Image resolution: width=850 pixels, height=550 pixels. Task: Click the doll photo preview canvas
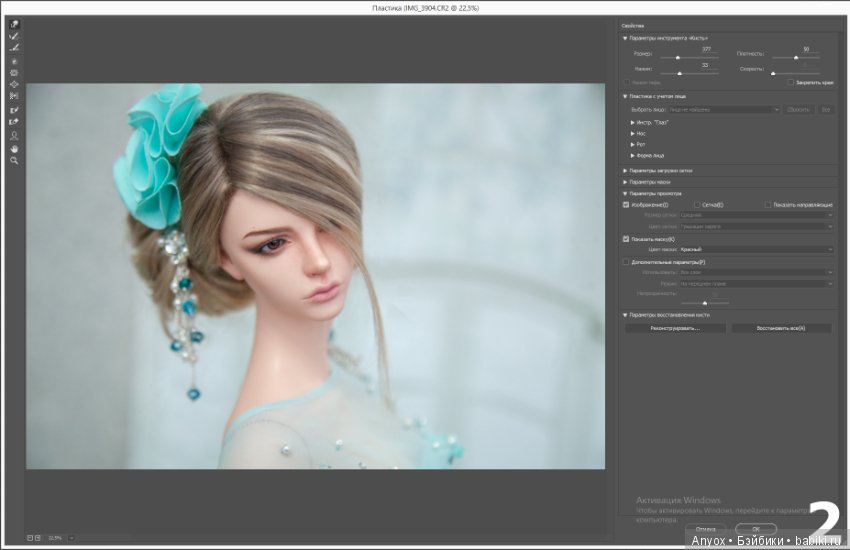click(x=315, y=276)
